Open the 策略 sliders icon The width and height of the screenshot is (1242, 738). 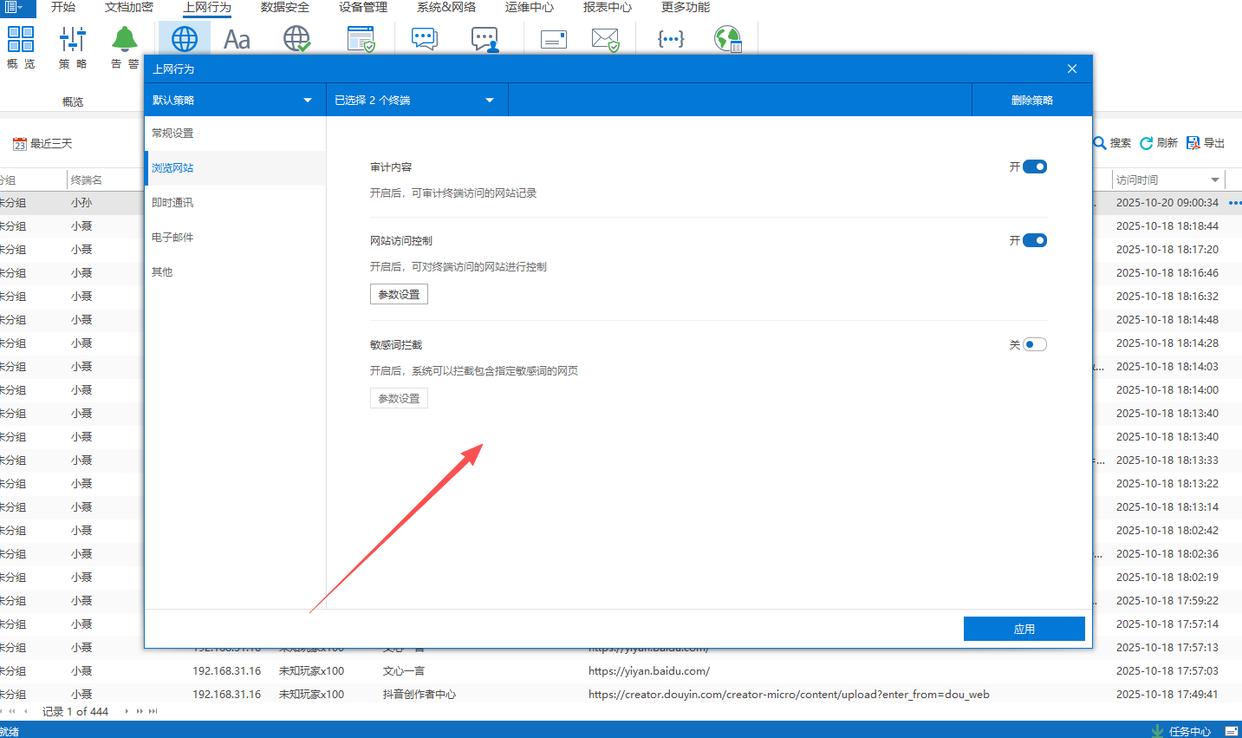[x=73, y=40]
